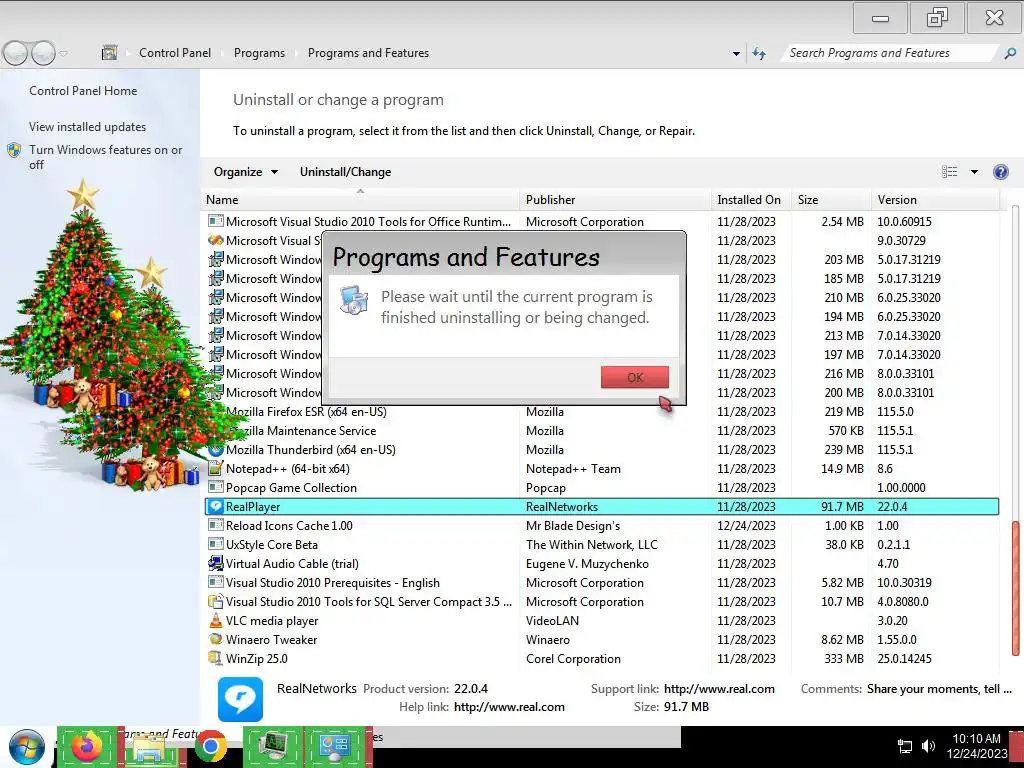Image resolution: width=1024 pixels, height=768 pixels.
Task: Select Mozilla Maintenance Service row by its name
Action: tap(301, 431)
